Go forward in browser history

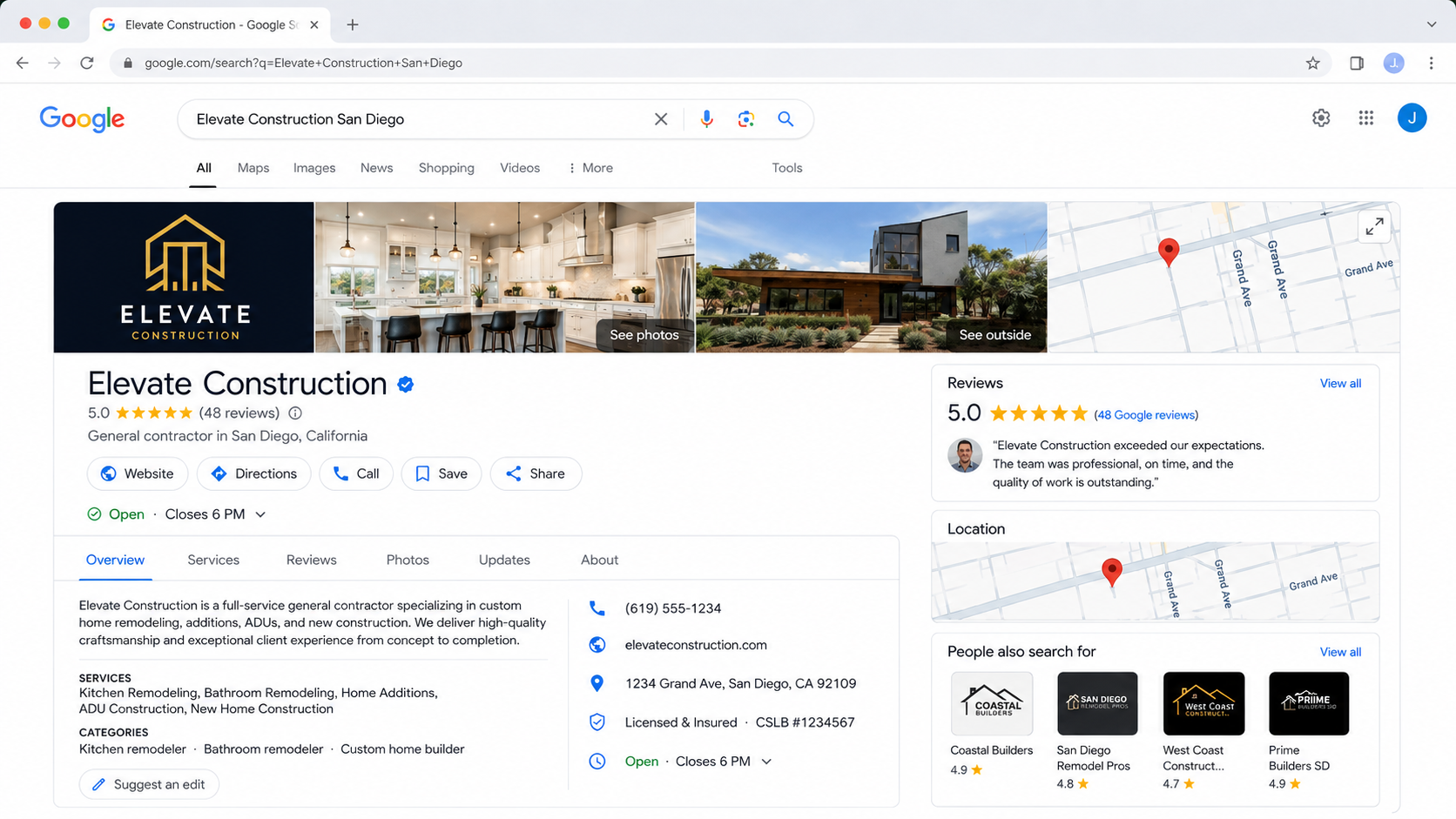click(54, 63)
